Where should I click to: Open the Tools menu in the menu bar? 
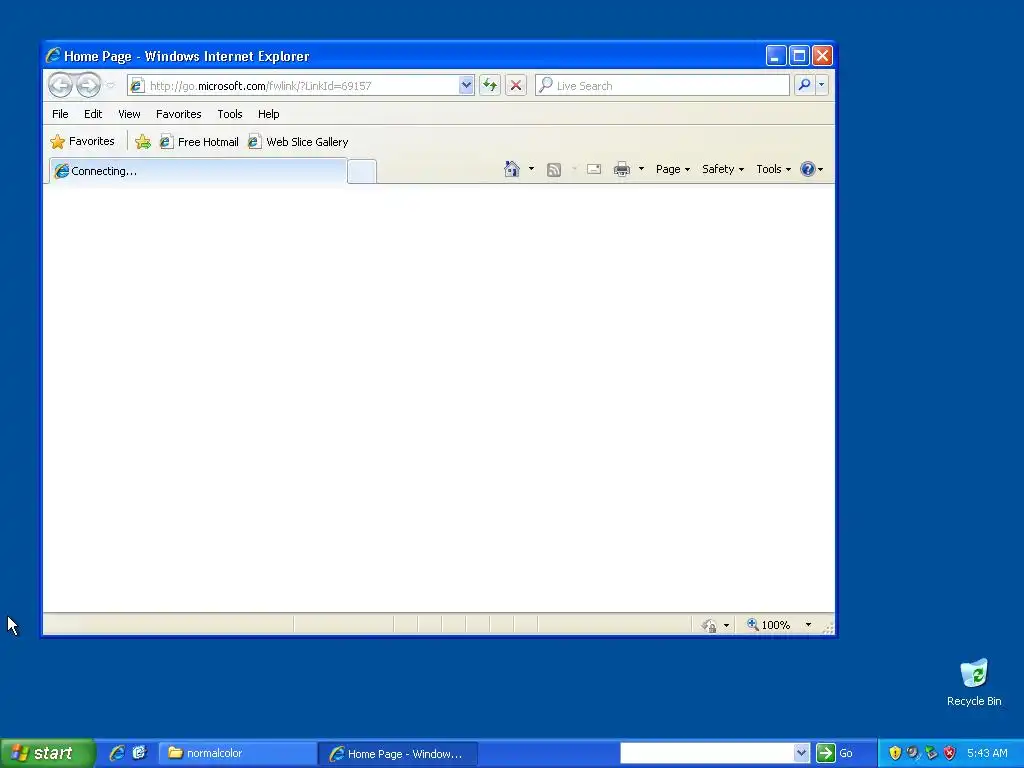[230, 114]
